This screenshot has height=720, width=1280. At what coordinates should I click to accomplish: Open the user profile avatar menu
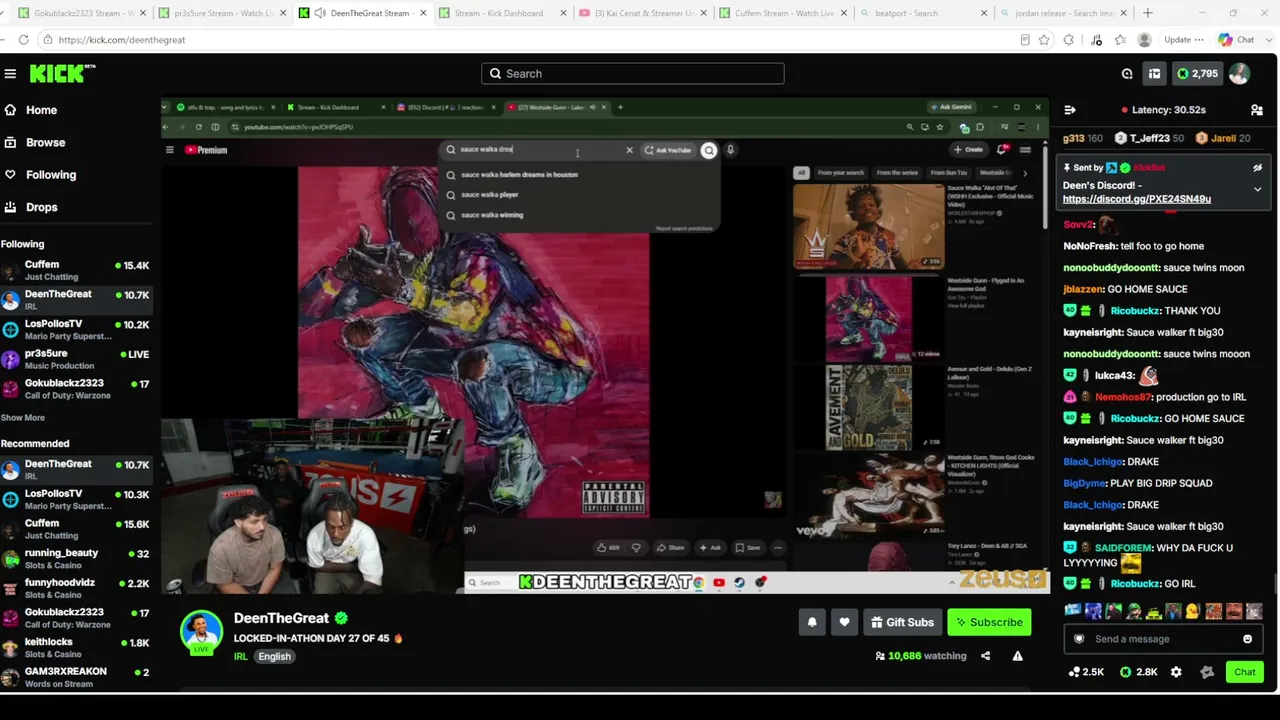click(1239, 74)
